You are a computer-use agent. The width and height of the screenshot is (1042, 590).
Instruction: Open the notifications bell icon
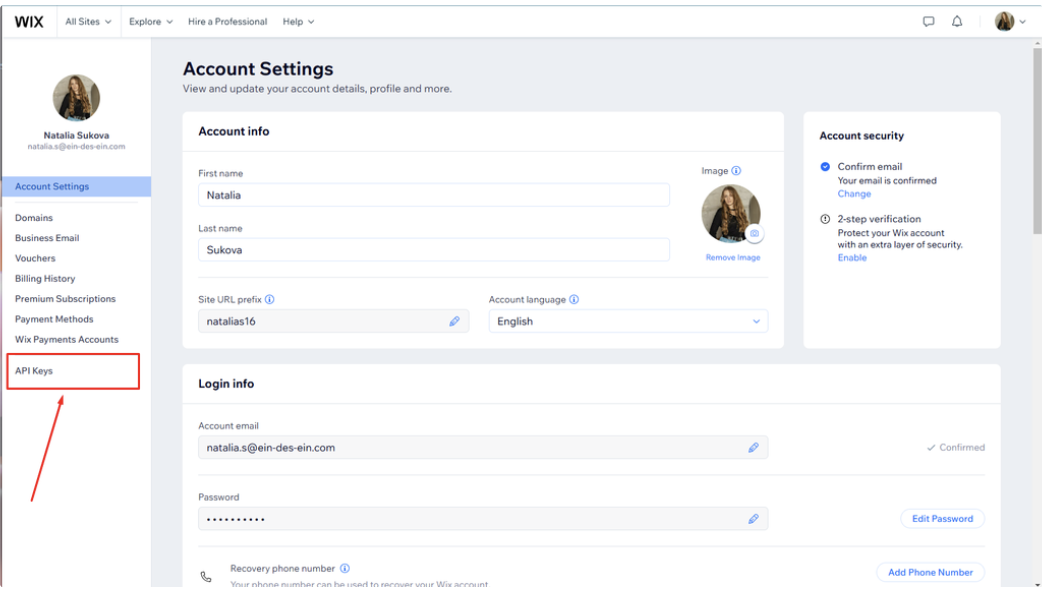(957, 21)
